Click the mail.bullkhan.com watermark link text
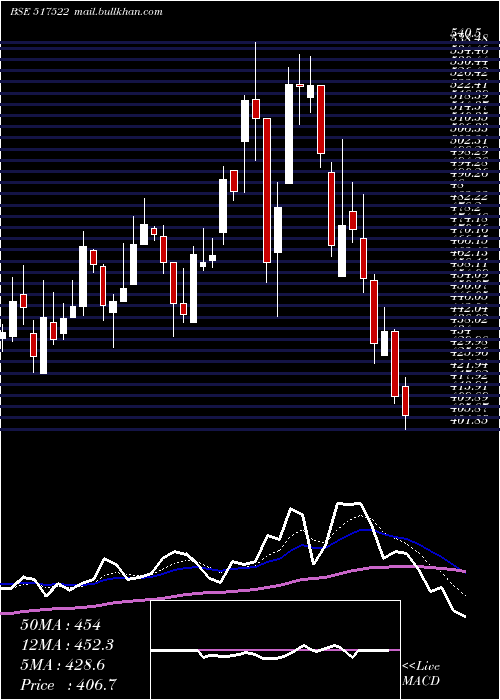The height and width of the screenshot is (700, 500). pyautogui.click(x=117, y=12)
